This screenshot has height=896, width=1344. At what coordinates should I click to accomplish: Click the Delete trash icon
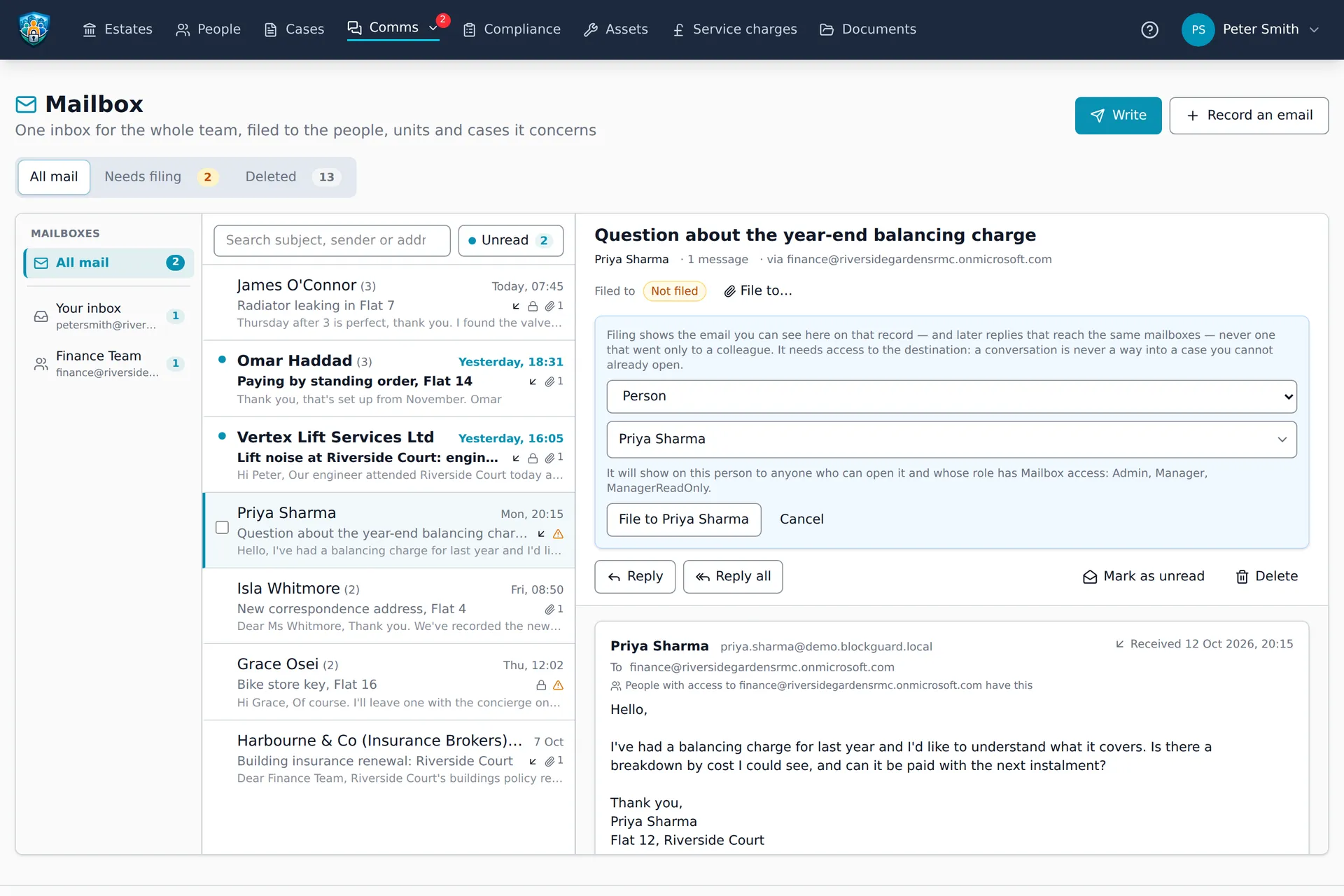pyautogui.click(x=1242, y=577)
